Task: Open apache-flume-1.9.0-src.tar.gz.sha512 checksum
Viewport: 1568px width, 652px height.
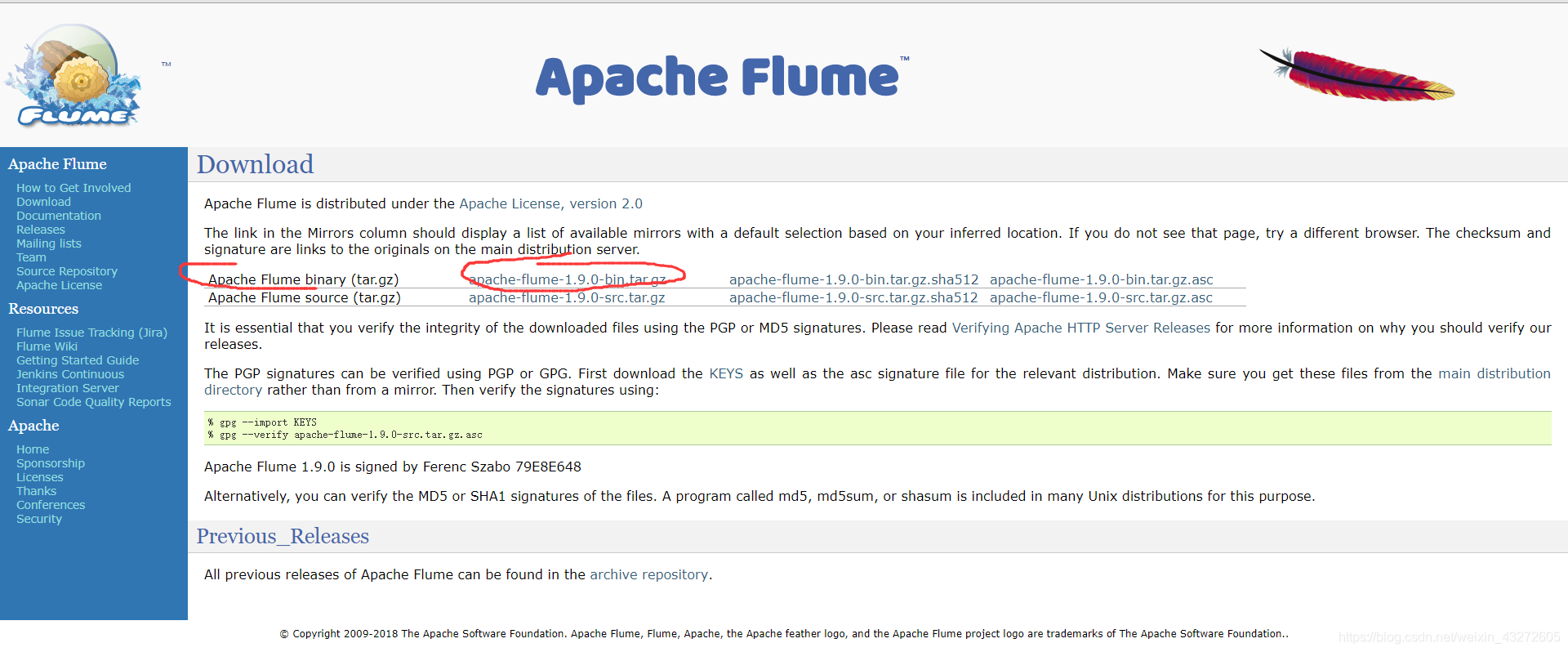Action: point(853,297)
